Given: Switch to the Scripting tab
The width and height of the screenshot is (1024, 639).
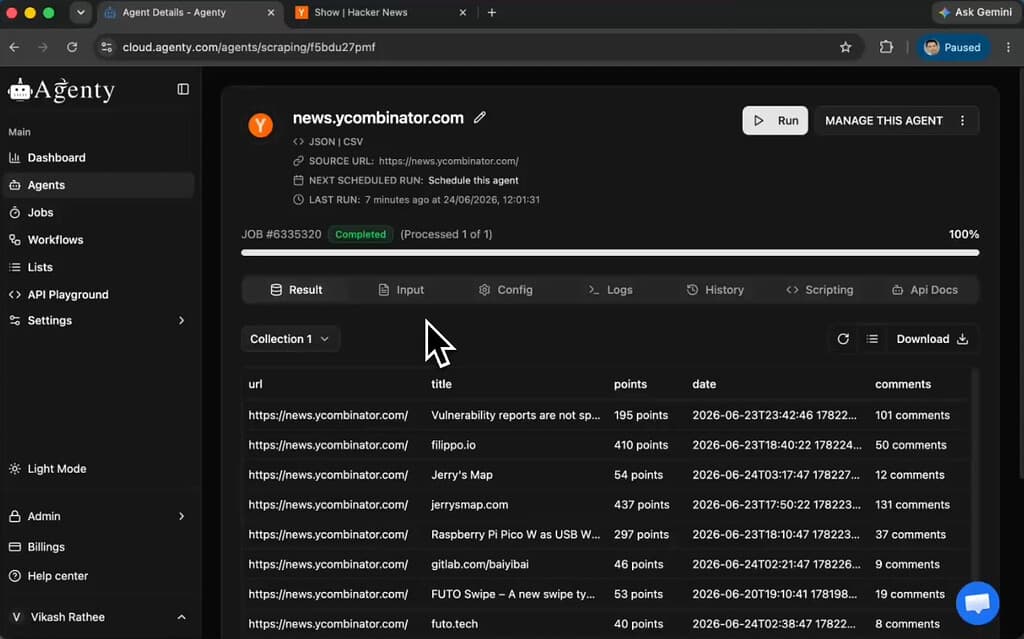Looking at the screenshot, I should pyautogui.click(x=820, y=289).
